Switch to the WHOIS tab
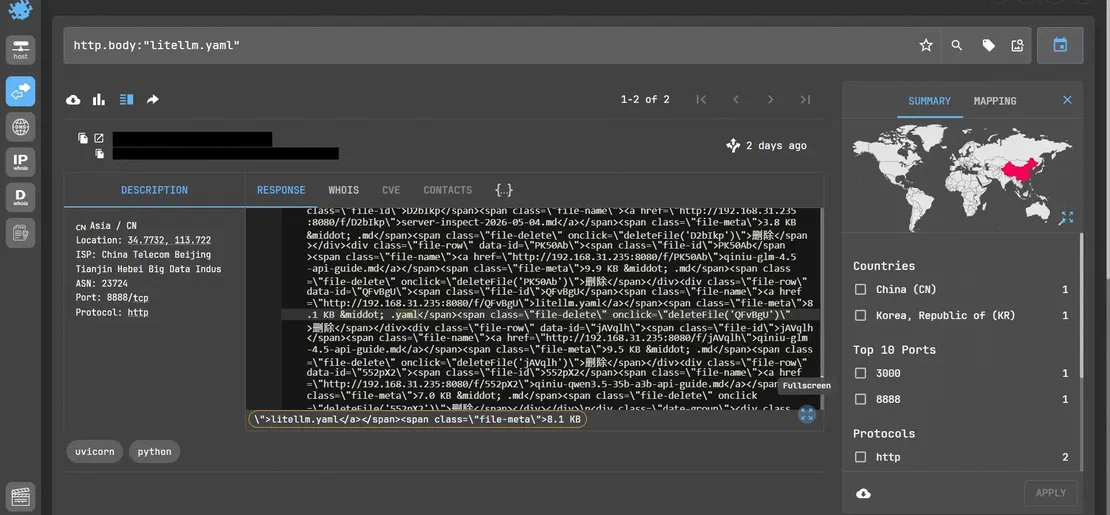The image size is (1110, 515). 343,190
